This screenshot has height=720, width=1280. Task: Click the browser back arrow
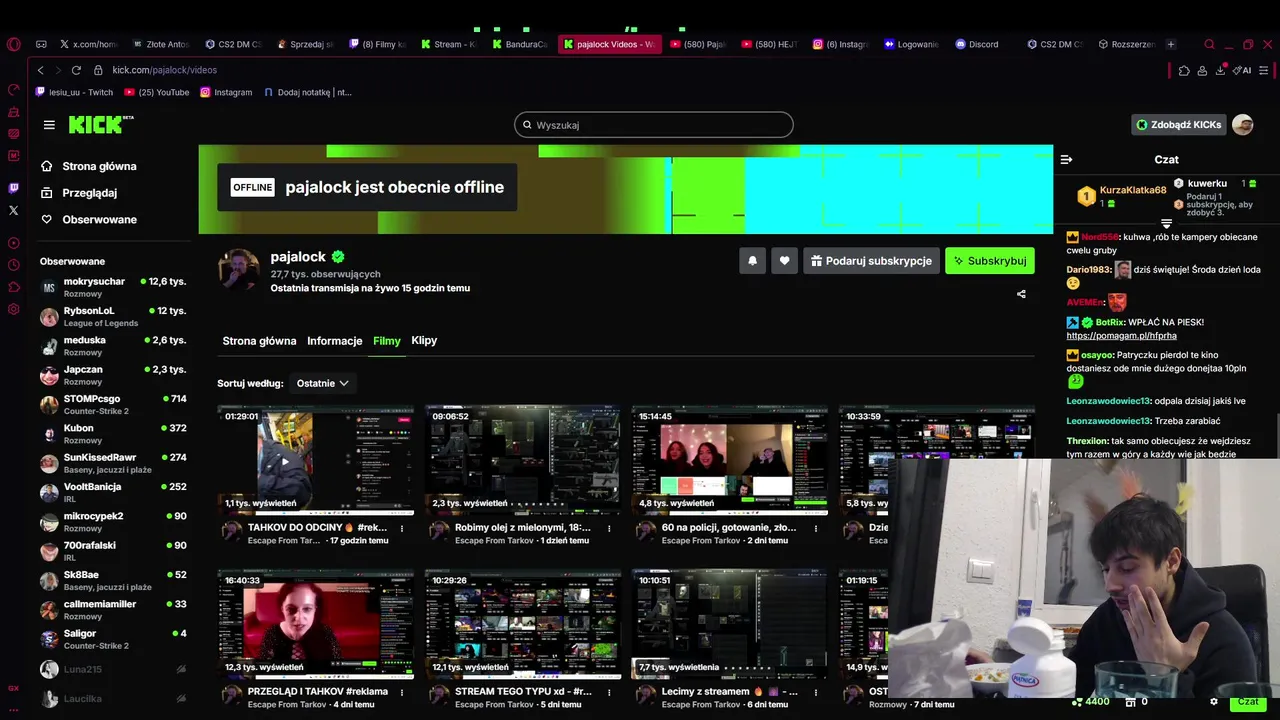pos(40,70)
